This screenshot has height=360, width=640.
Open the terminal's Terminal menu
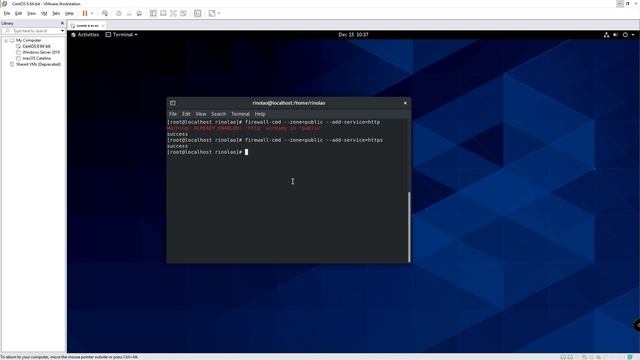[240, 114]
